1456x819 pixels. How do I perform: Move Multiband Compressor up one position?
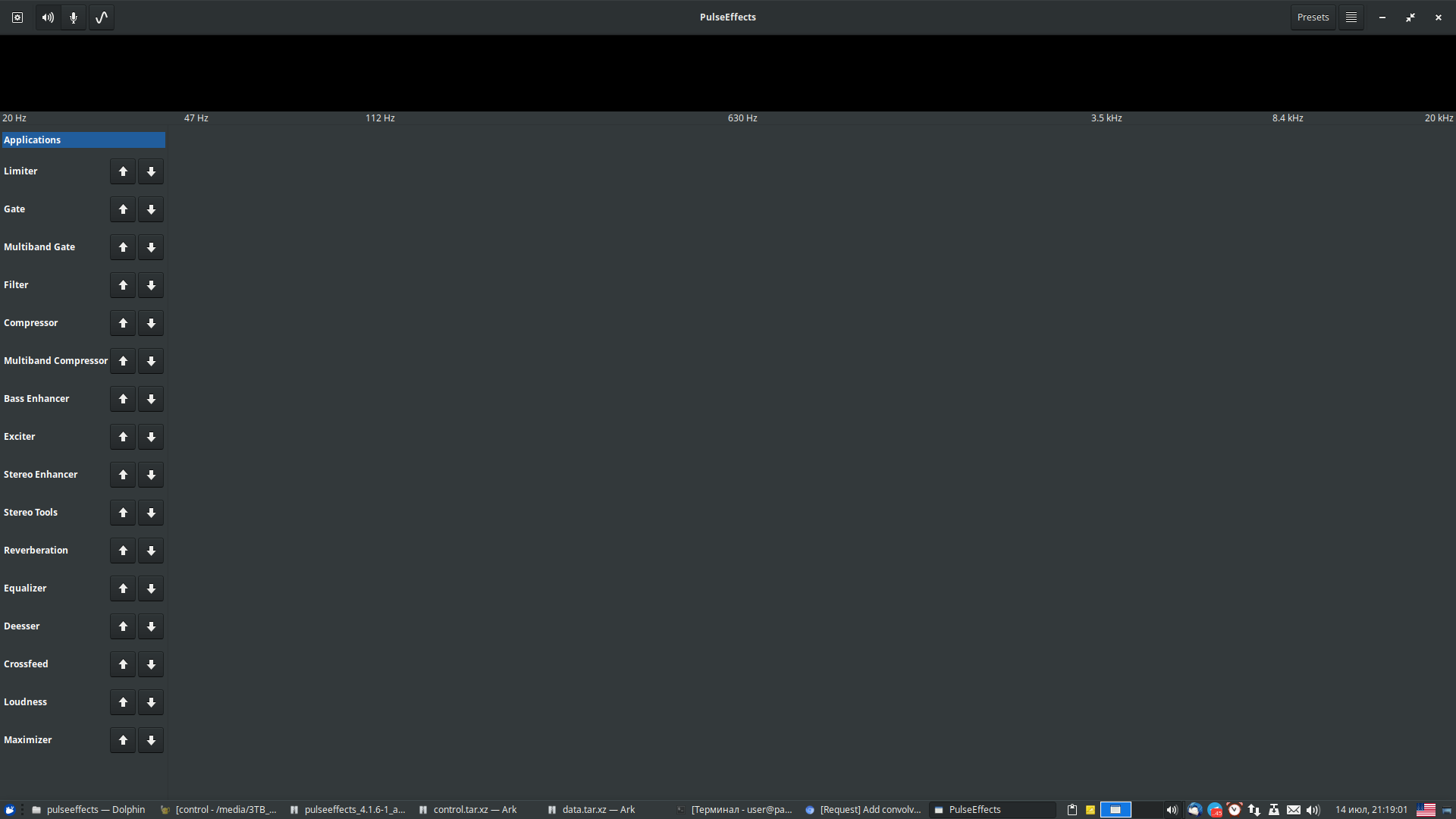point(123,361)
